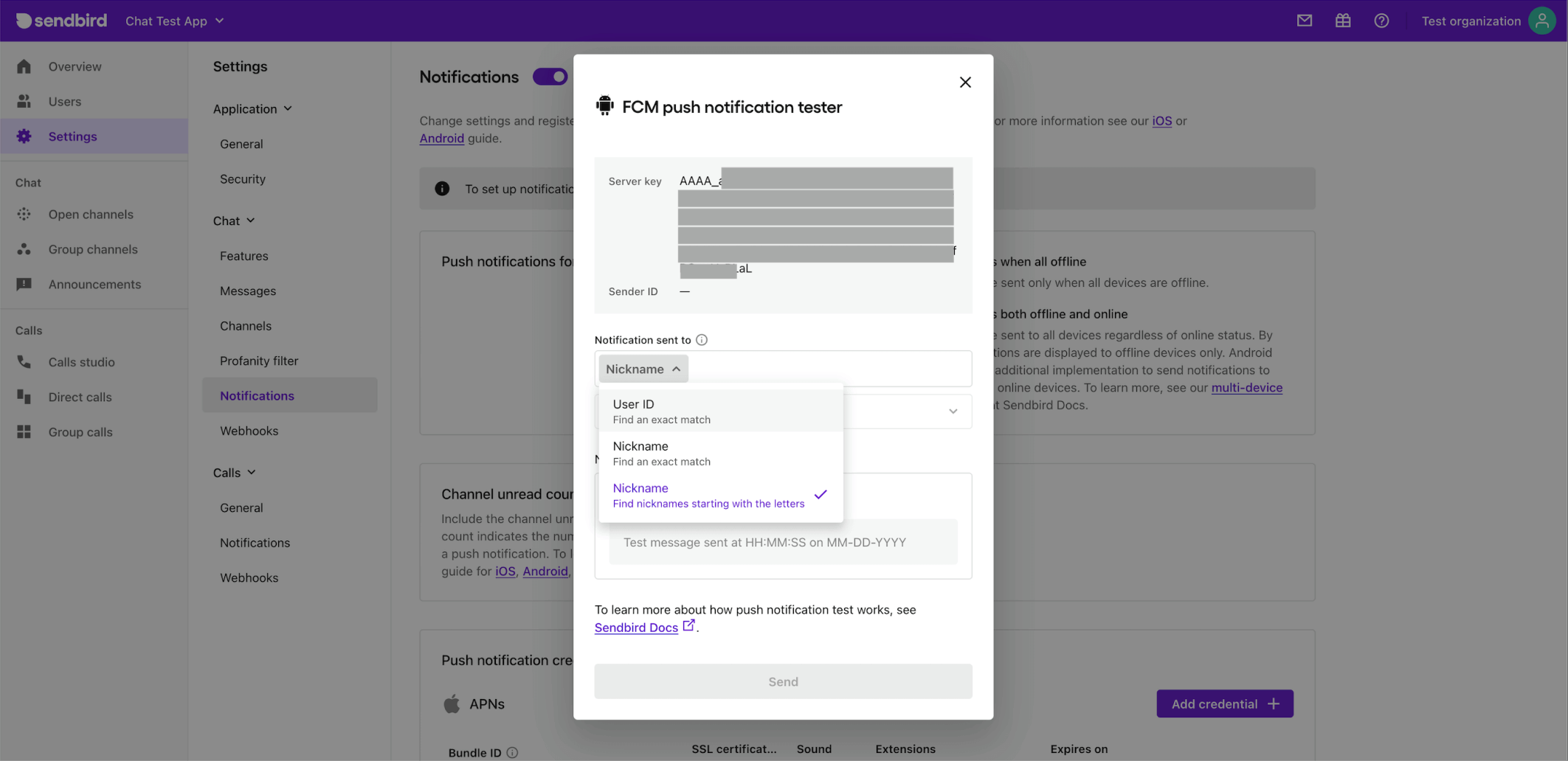Open Calls General settings
This screenshot has height=761, width=1568.
(x=241, y=507)
